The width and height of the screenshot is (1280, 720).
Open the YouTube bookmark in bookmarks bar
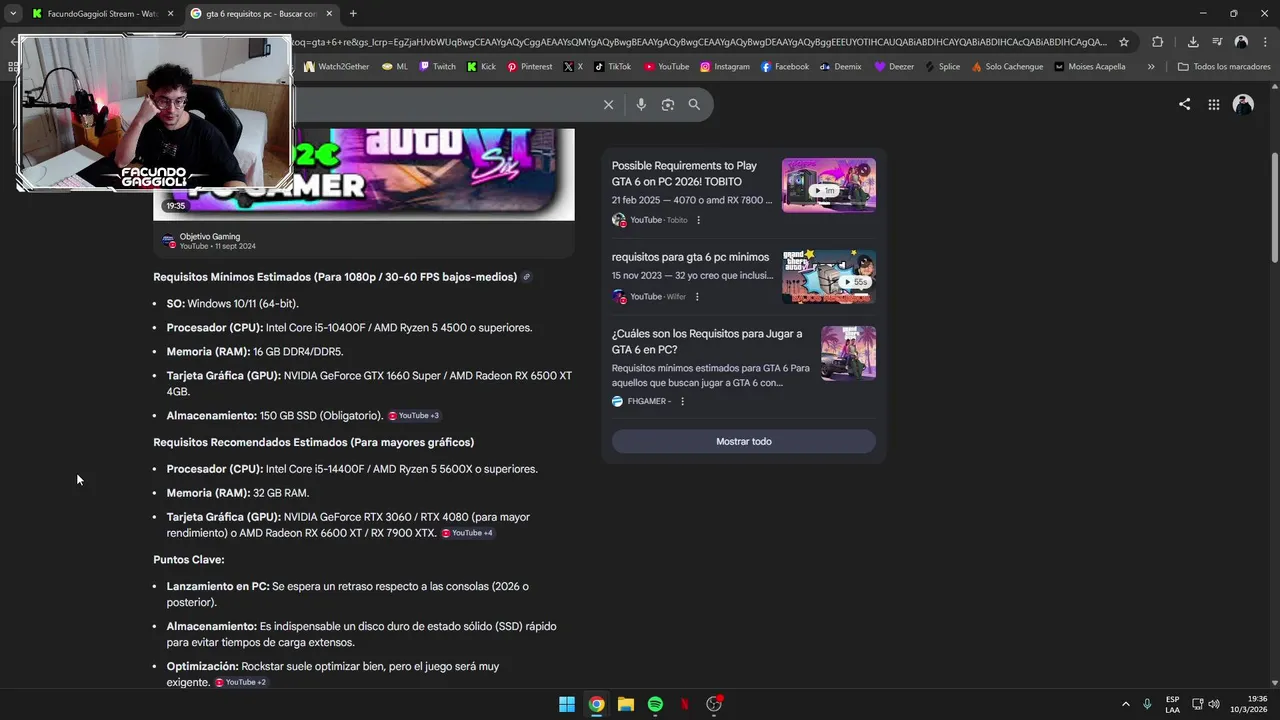click(x=666, y=67)
